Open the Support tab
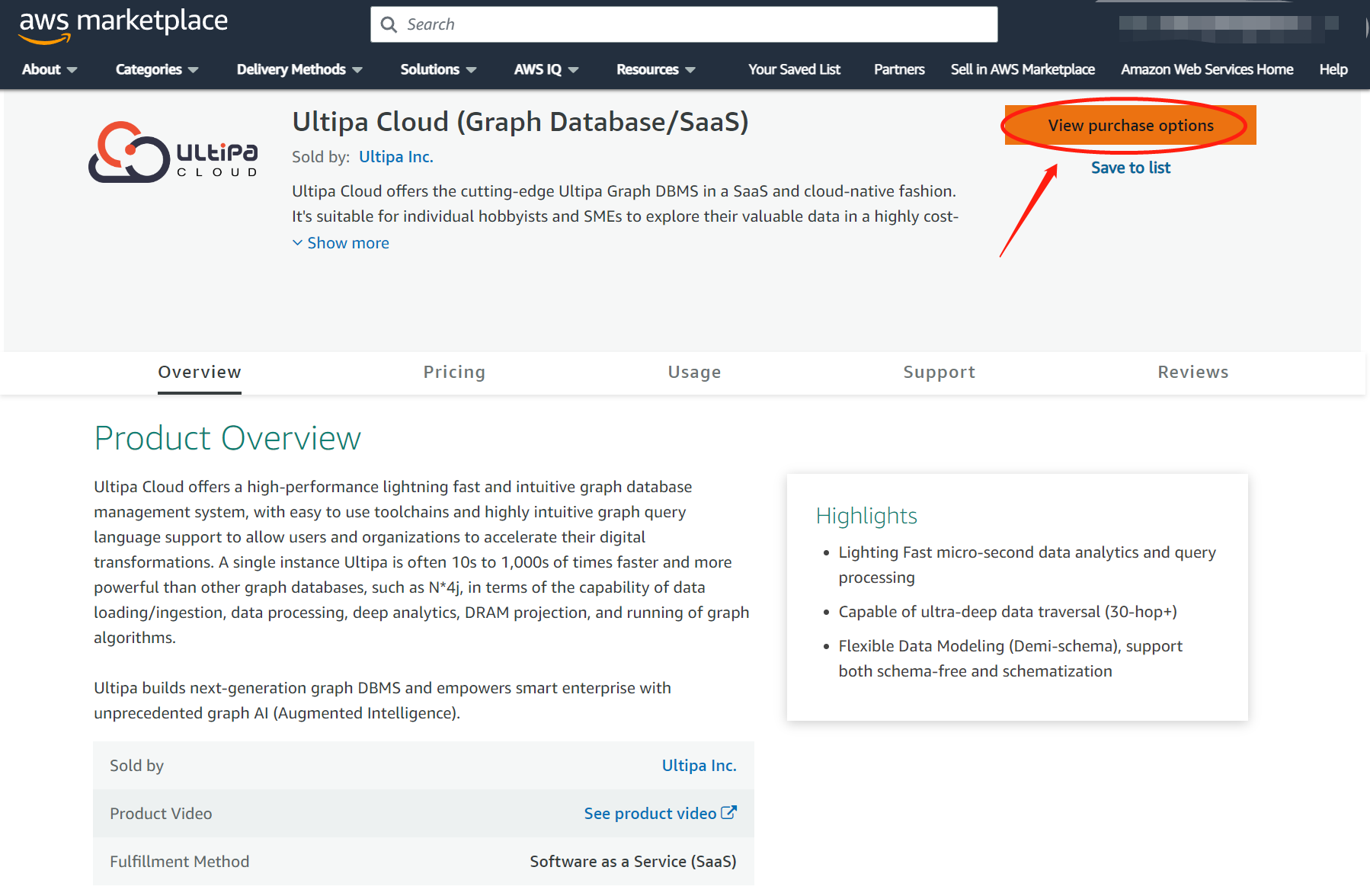This screenshot has width=1370, height=896. tap(939, 373)
